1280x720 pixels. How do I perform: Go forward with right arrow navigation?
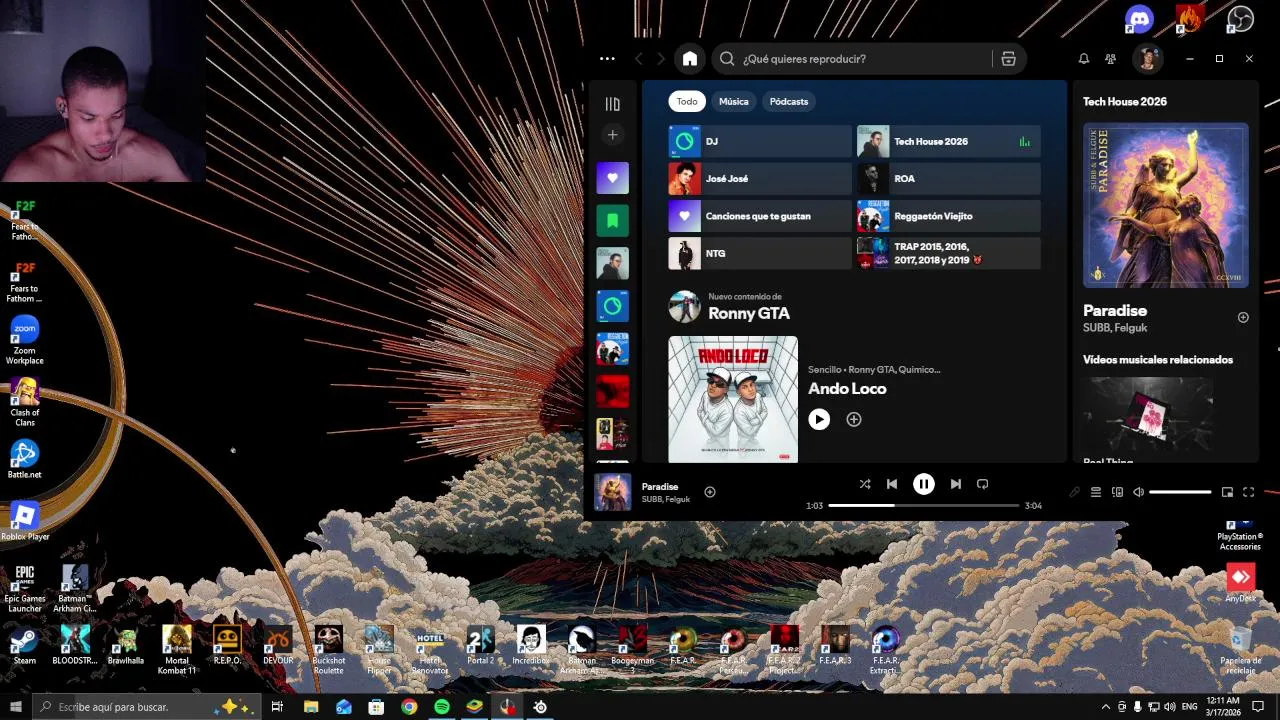662,59
